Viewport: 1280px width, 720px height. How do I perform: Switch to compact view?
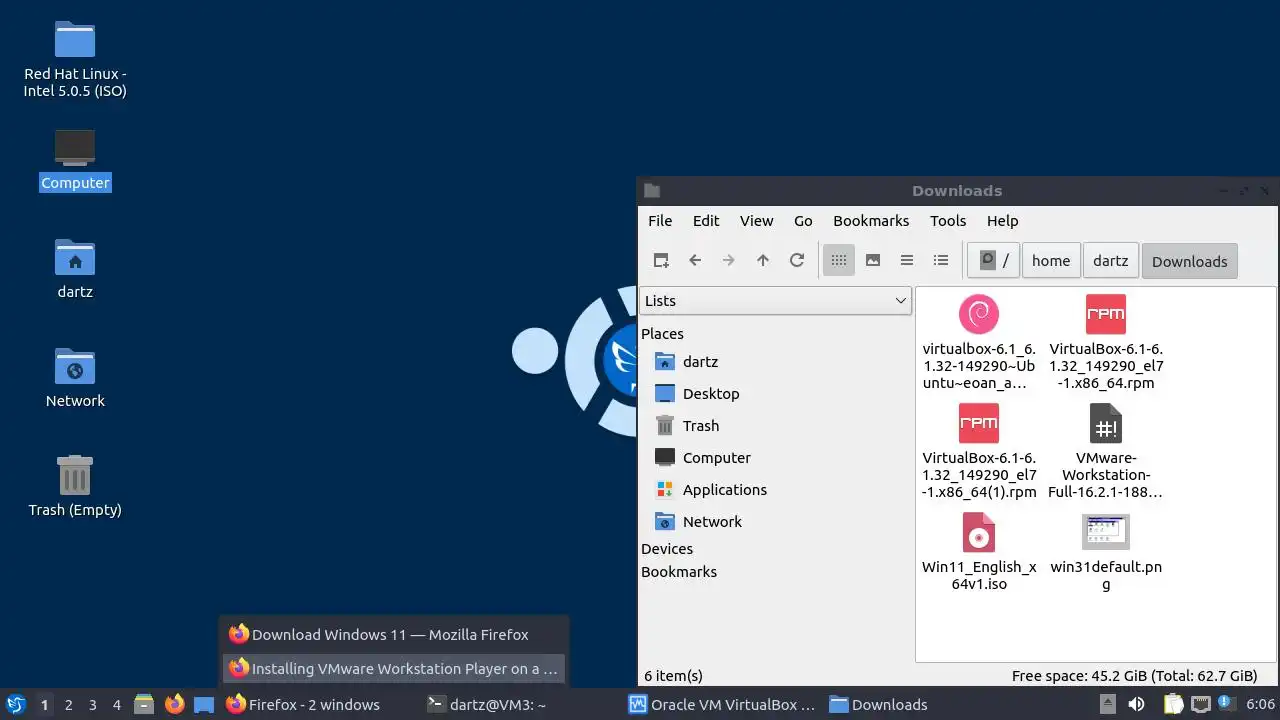point(907,260)
